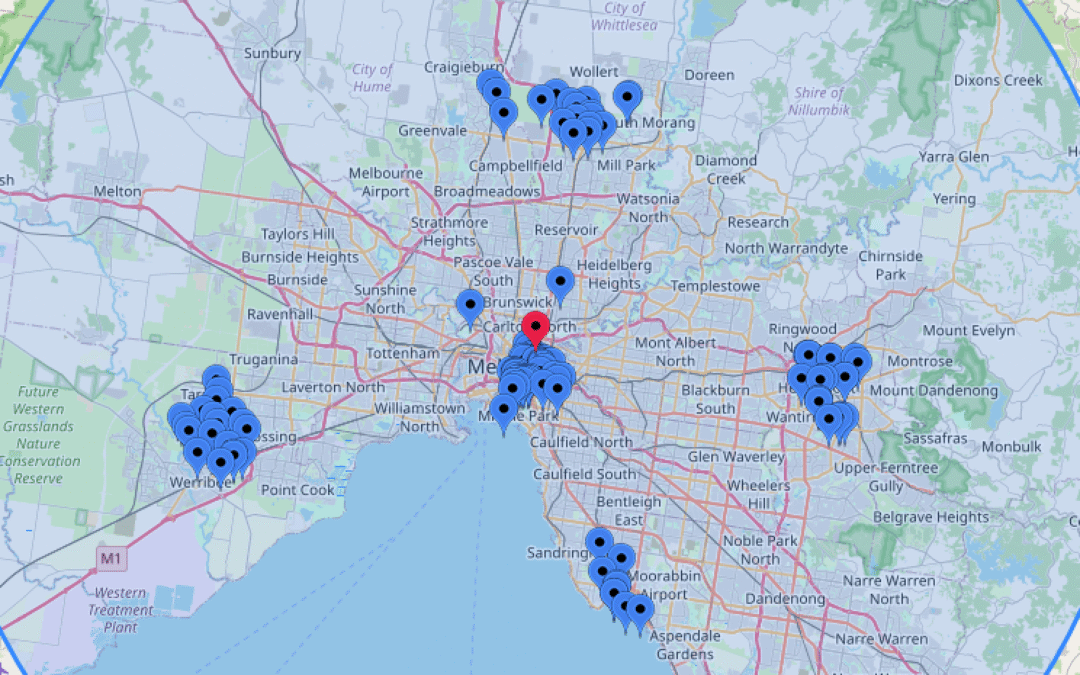Image resolution: width=1080 pixels, height=675 pixels.
Task: Select the Sassafras label
Action: coord(935,439)
